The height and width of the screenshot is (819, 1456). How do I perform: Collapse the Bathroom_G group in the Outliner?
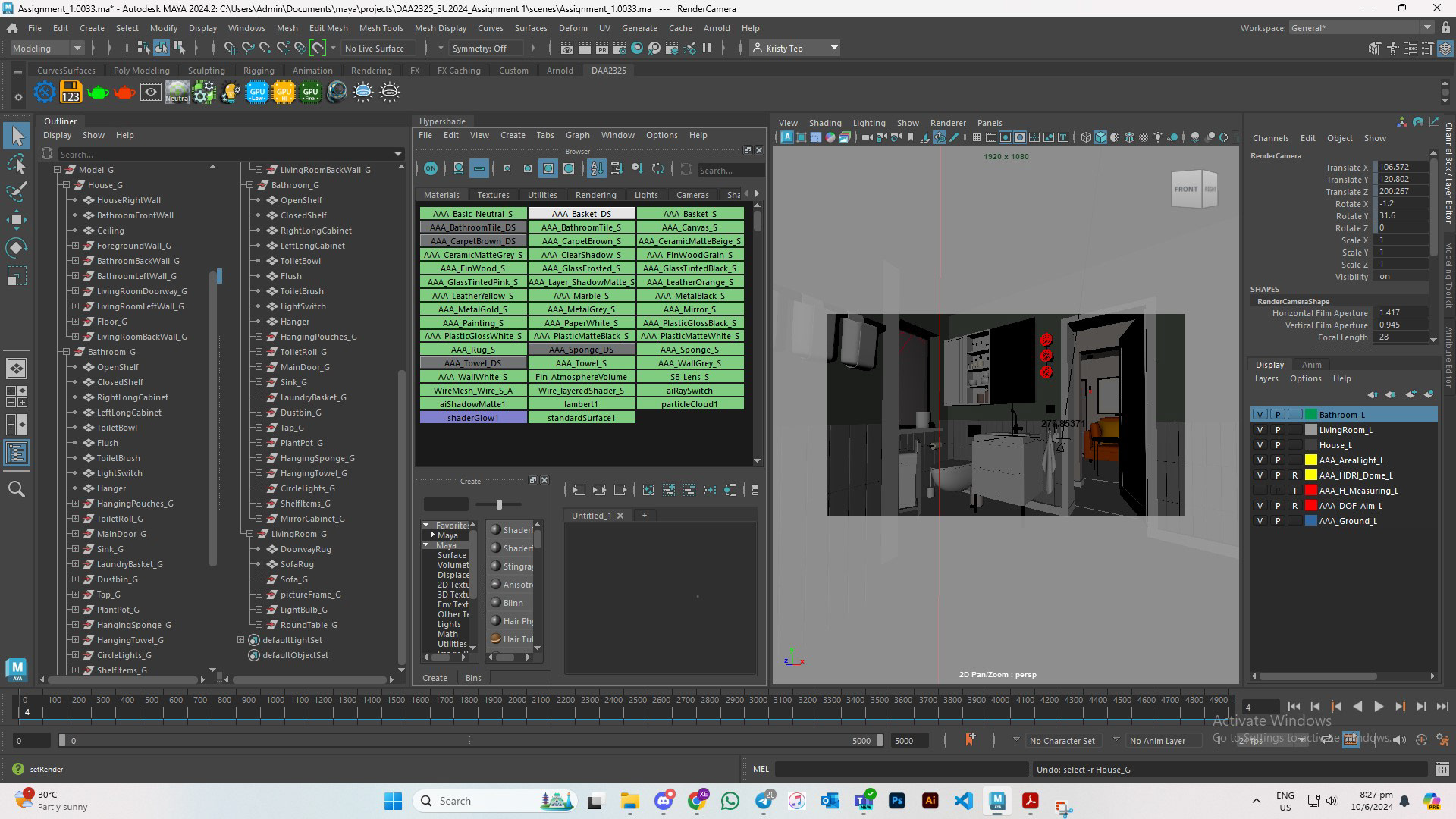pos(66,352)
